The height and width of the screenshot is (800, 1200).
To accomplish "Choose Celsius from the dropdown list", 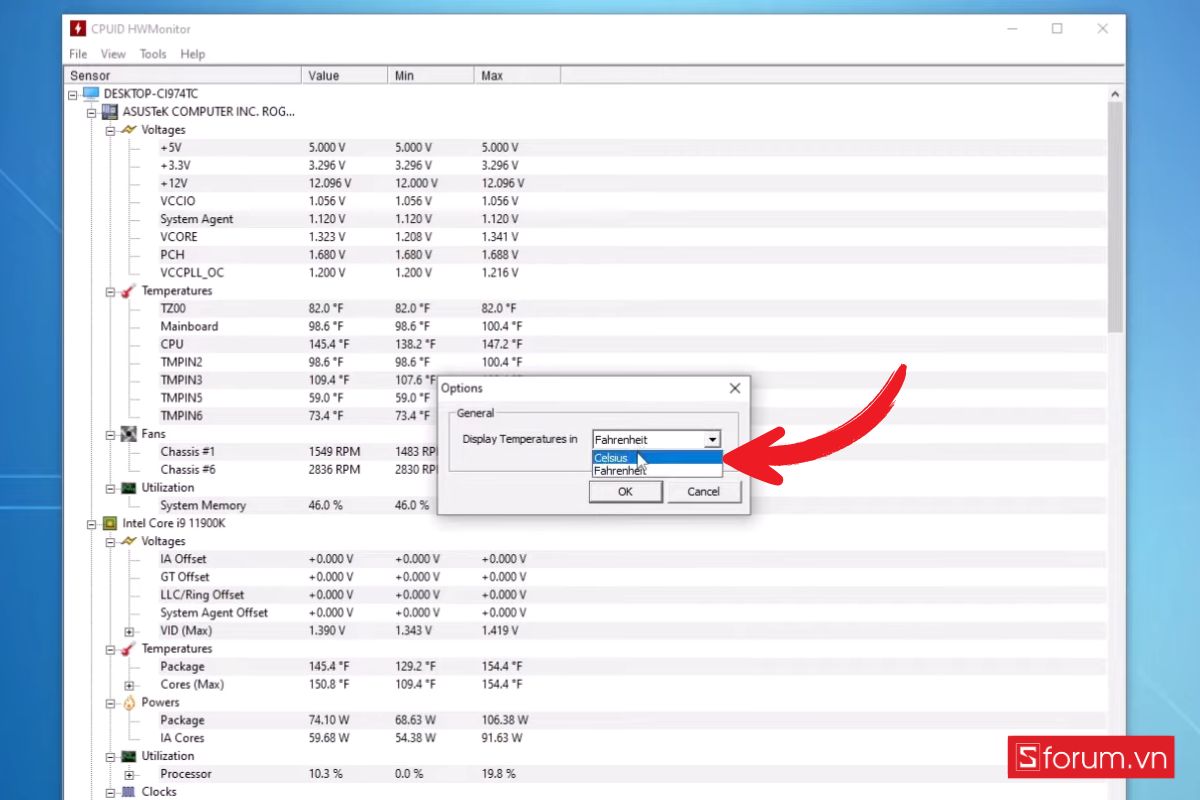I will coord(656,457).
